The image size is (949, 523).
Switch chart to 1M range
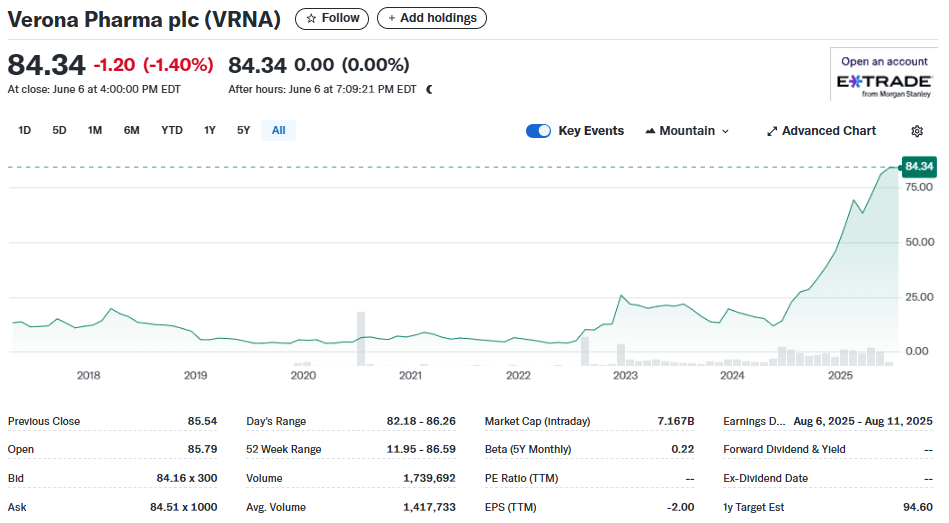[x=95, y=130]
